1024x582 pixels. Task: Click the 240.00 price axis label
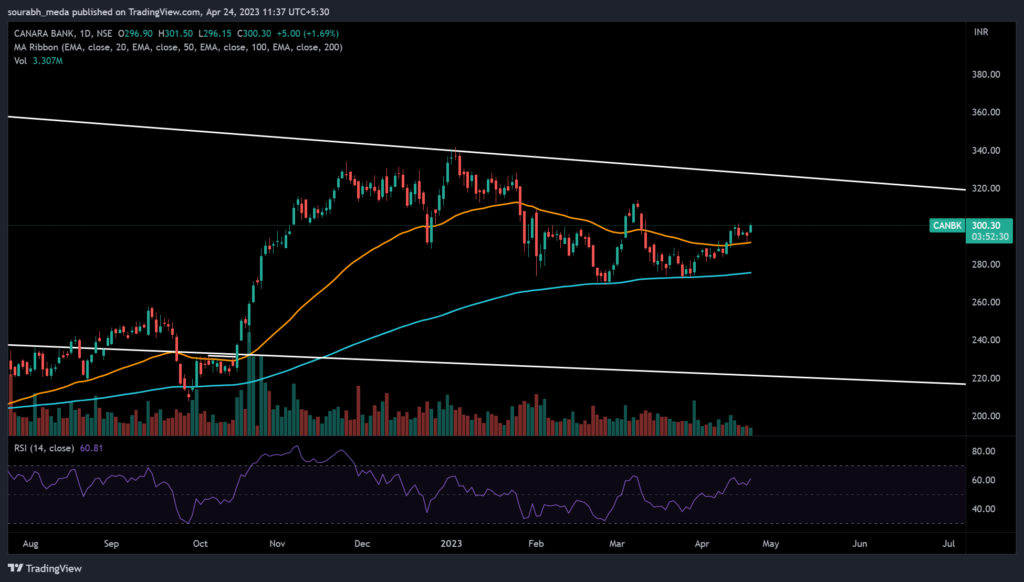coord(985,340)
